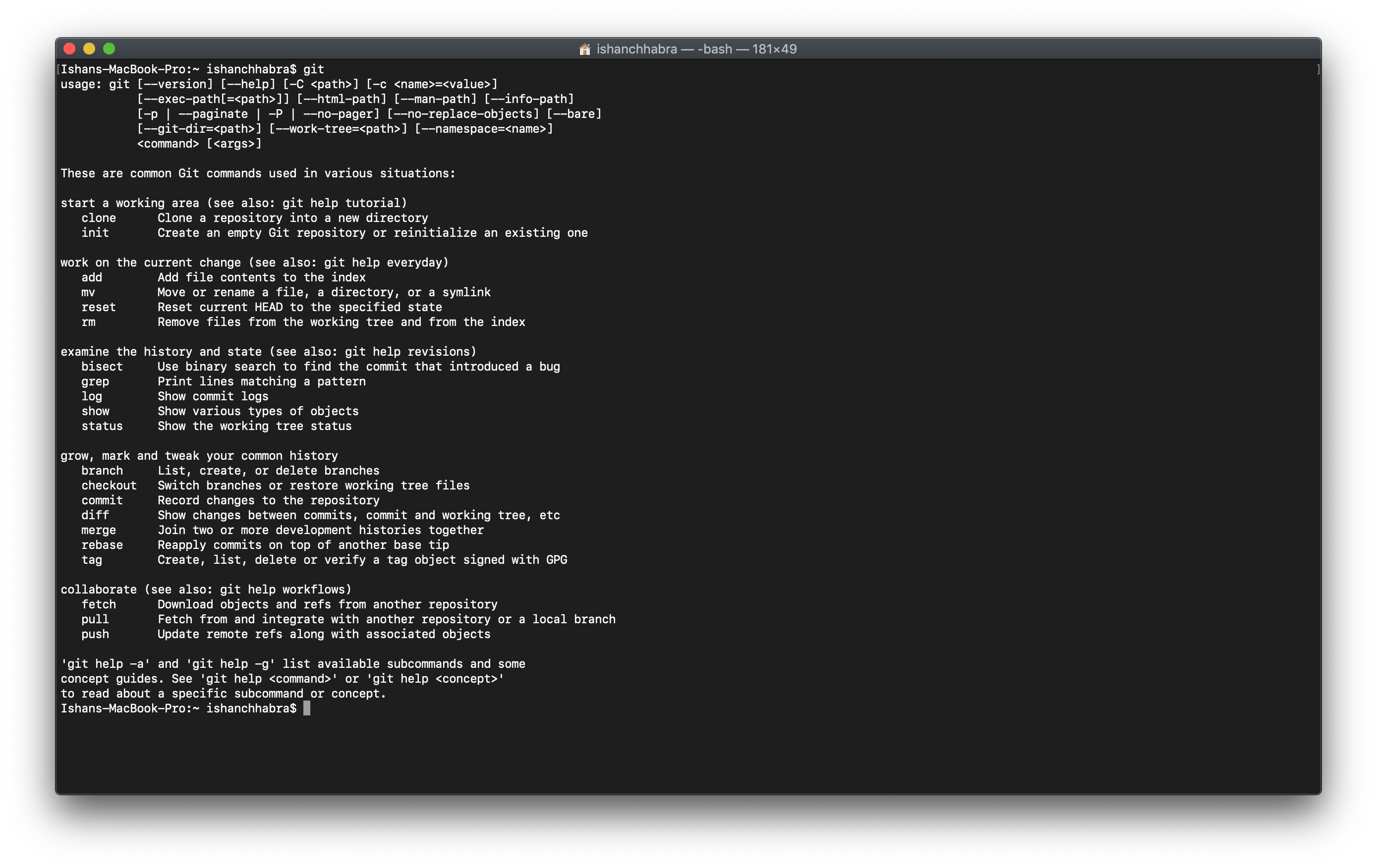Click the '[--version]' option in usage line
The image size is (1377, 868).
pyautogui.click(x=174, y=85)
